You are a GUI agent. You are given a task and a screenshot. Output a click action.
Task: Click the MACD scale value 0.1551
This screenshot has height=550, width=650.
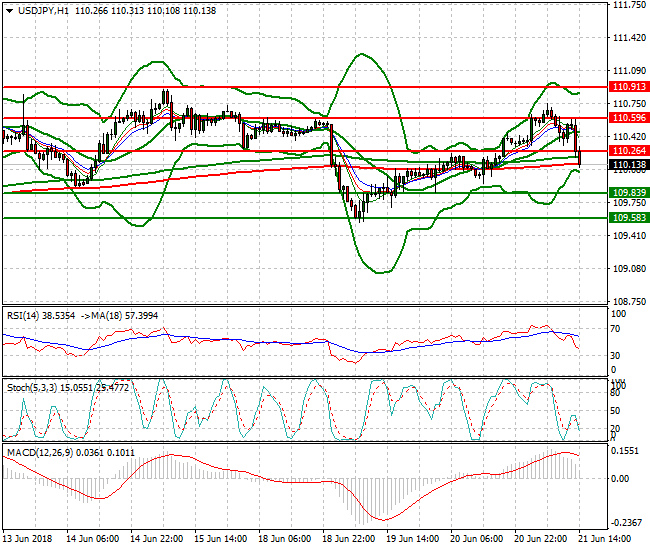pyautogui.click(x=625, y=451)
